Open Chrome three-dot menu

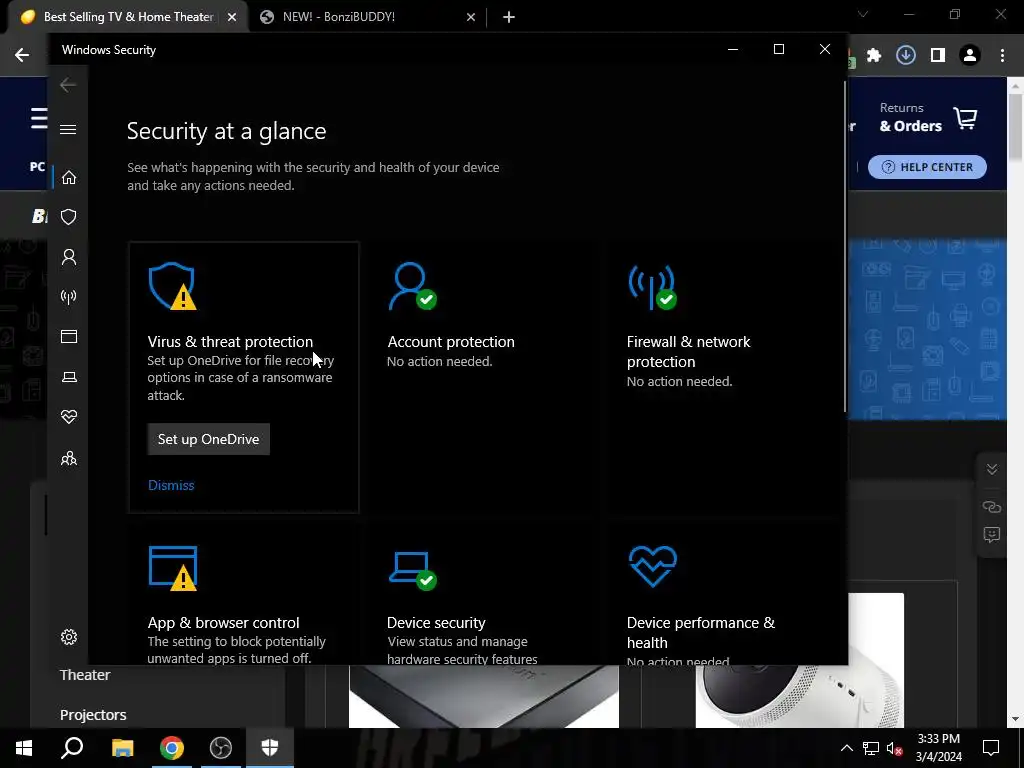point(1002,56)
